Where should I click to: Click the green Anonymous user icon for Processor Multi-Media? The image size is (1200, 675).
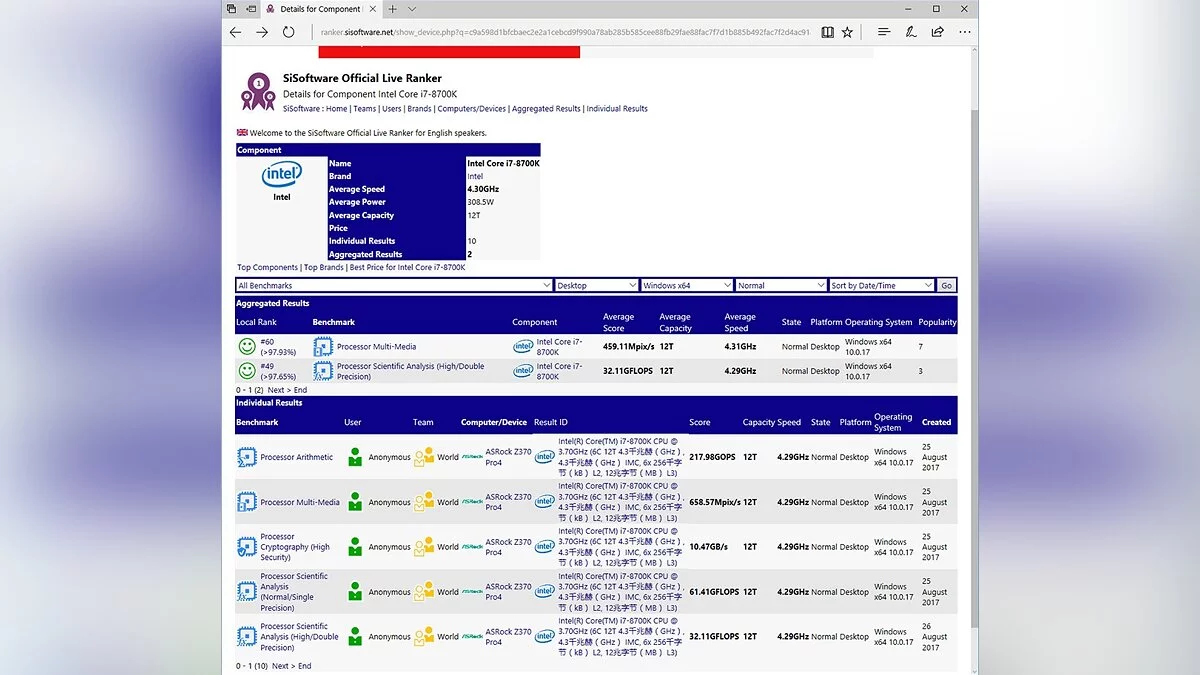point(355,502)
